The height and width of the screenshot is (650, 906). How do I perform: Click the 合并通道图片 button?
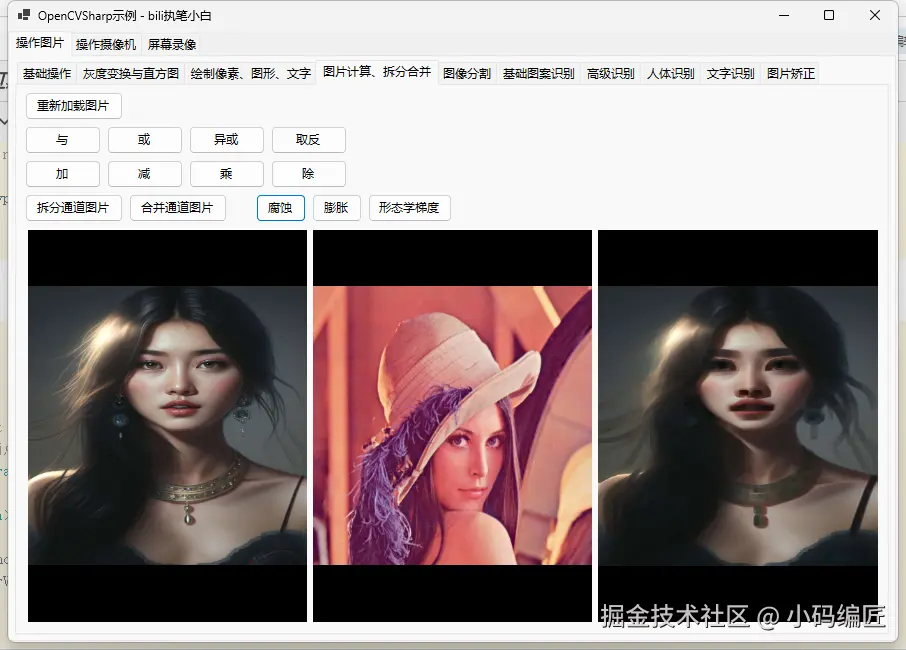click(x=177, y=208)
